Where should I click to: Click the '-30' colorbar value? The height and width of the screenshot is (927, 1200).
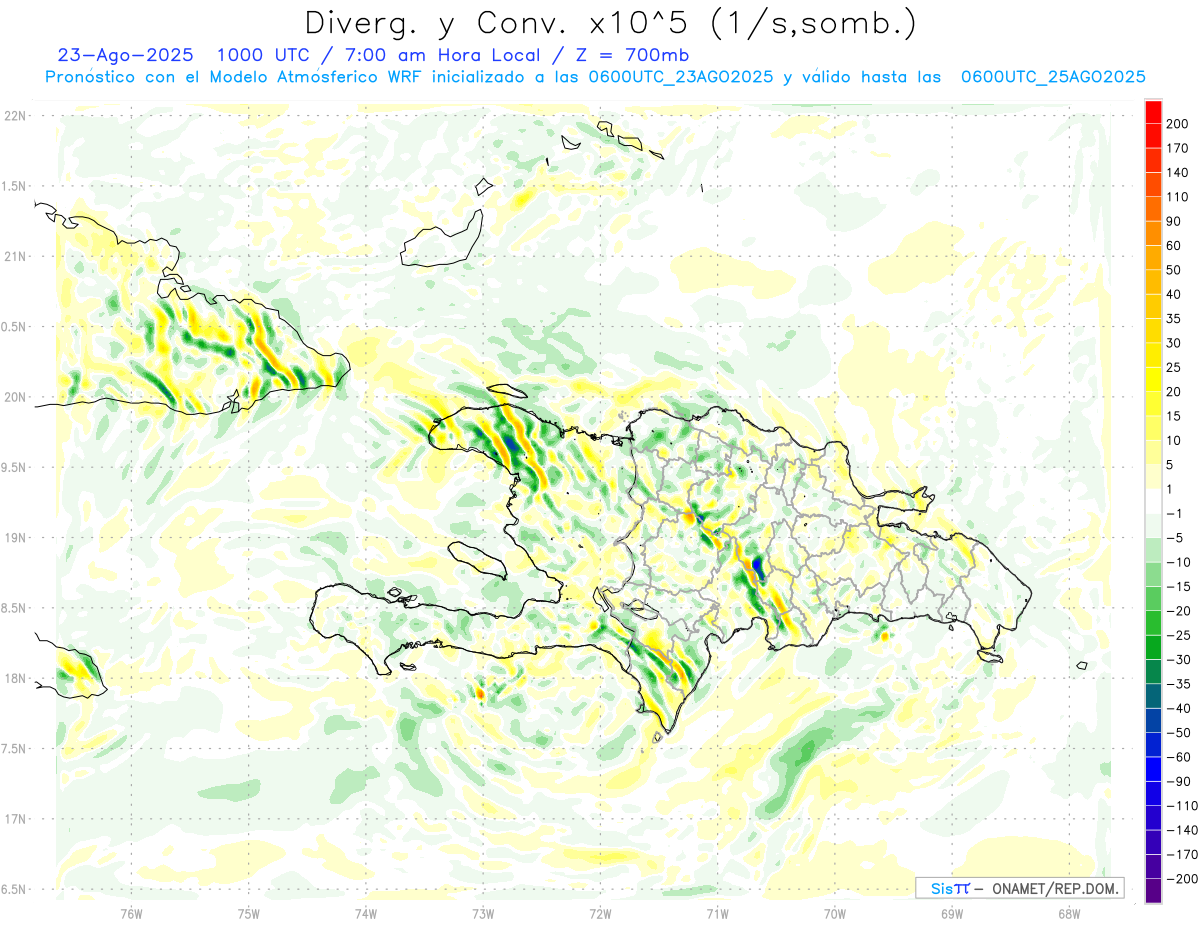[1177, 659]
